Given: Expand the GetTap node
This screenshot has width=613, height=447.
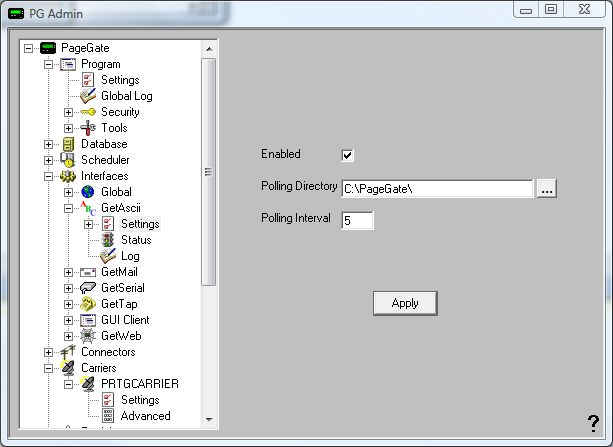Looking at the screenshot, I should 68,304.
